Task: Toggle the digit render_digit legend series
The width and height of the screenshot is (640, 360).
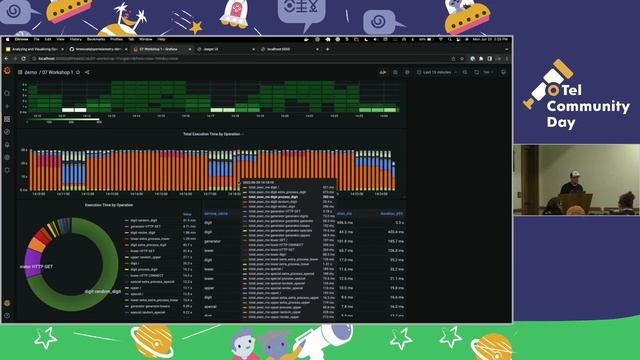Action: pos(143,233)
